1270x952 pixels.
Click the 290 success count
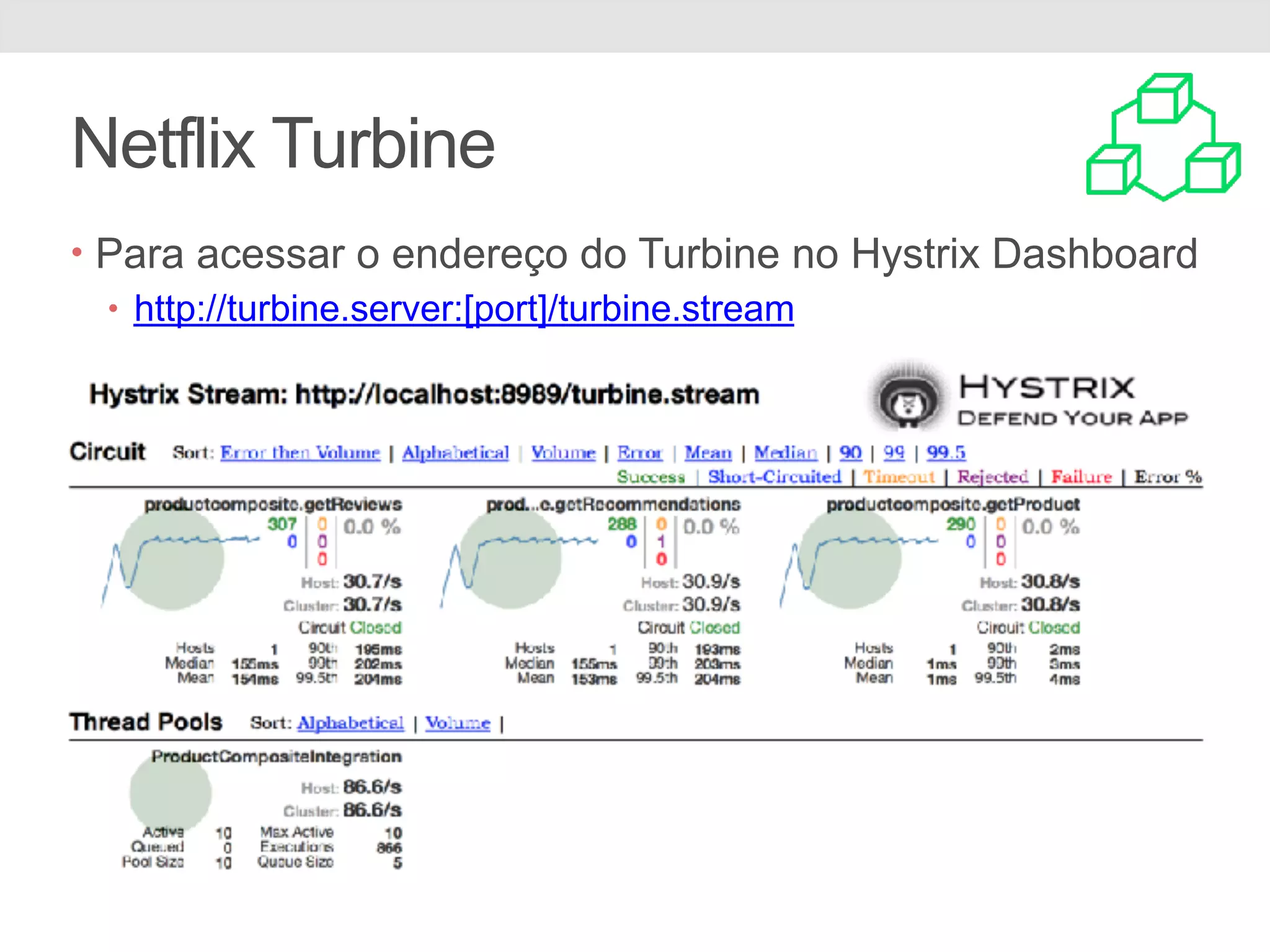point(961,524)
